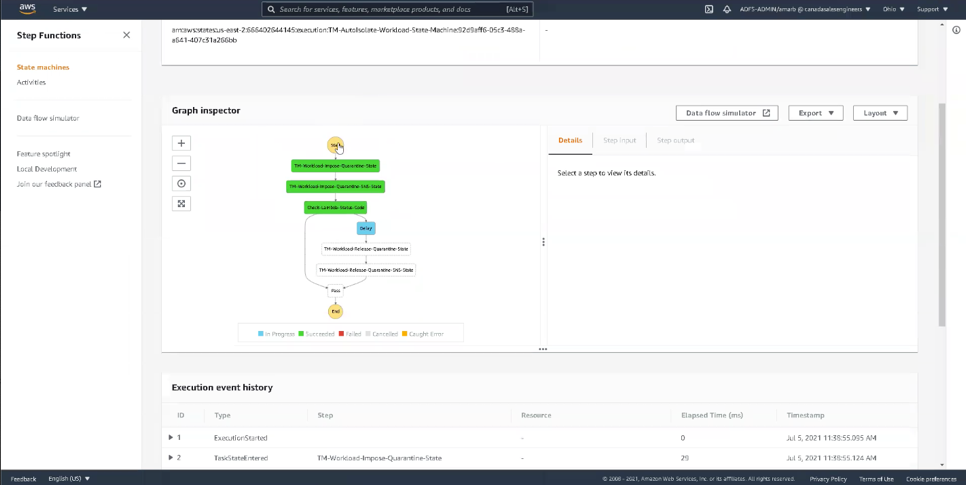Viewport: 966px width, 485px height.
Task: Select the Delay state node
Action: point(366,228)
